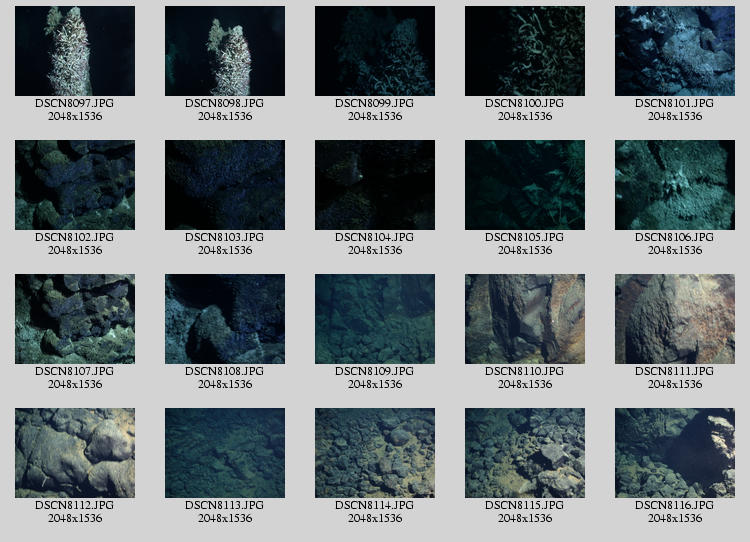Image resolution: width=750 pixels, height=542 pixels.
Task: Click the DSCN8108.JPG thumbnail image
Action: [x=225, y=319]
